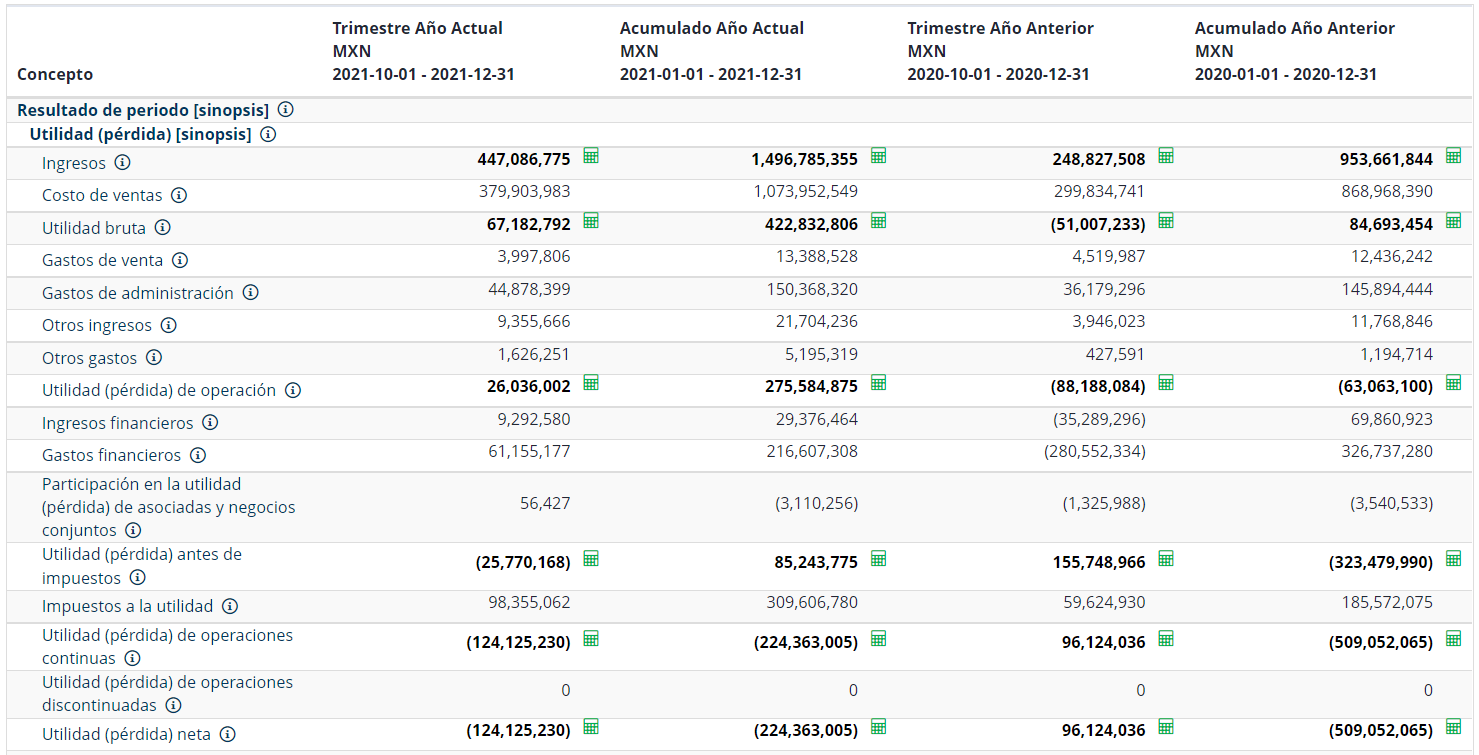The height and width of the screenshot is (755, 1479).
Task: Click calculator icon beside pre-tax loss (323,479,990)
Action: [x=1453, y=559]
